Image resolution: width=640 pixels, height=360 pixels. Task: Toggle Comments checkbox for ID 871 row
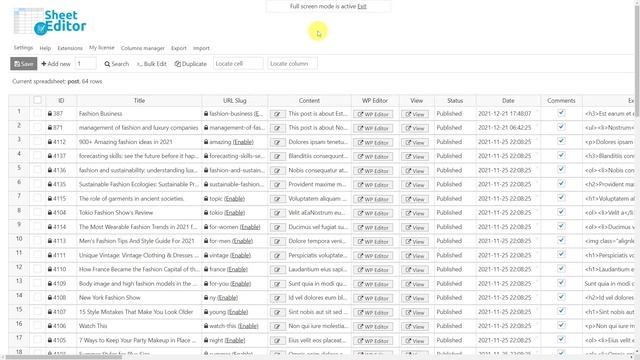click(561, 127)
